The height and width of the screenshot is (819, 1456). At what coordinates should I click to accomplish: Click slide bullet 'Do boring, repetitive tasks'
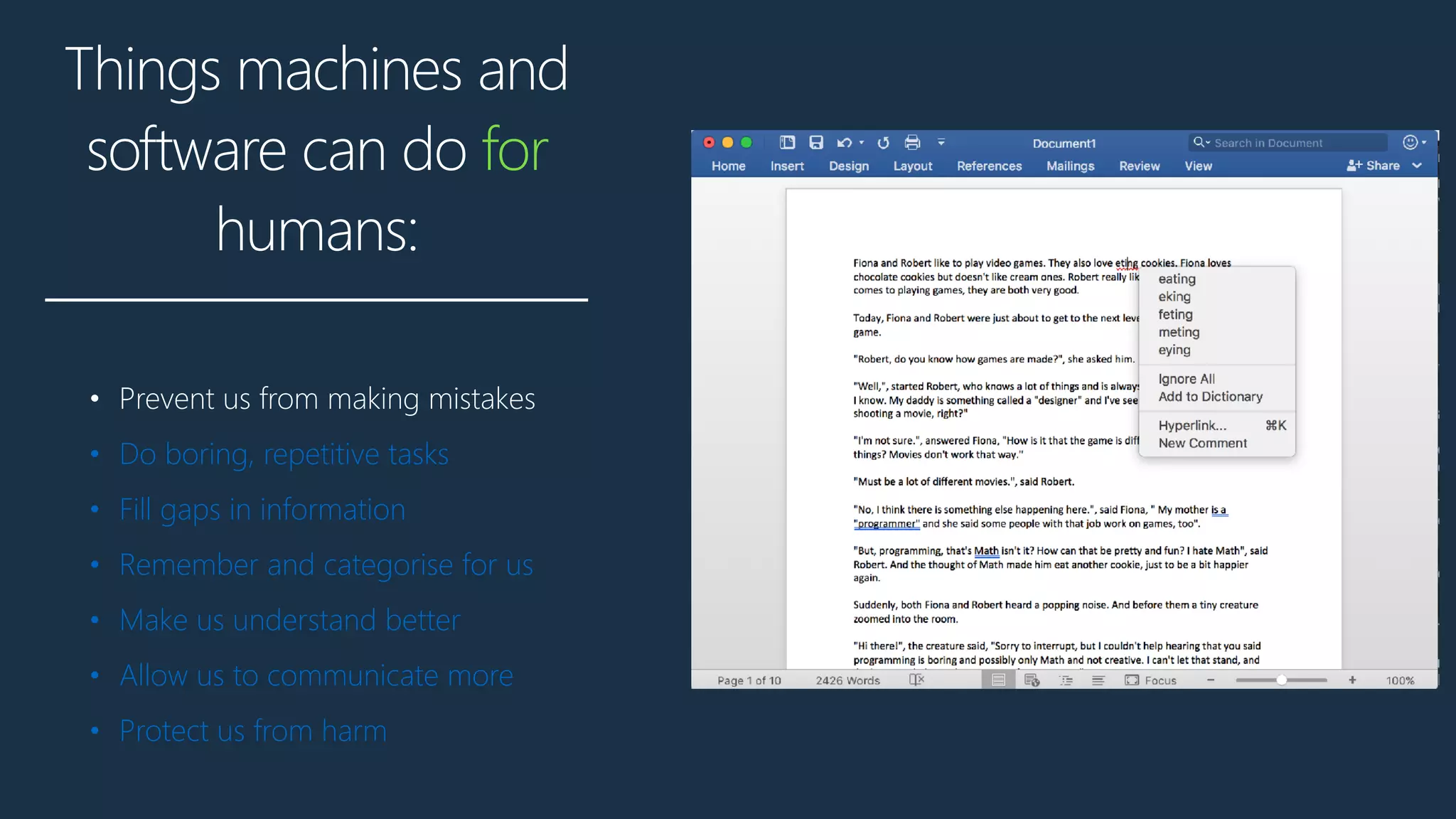(x=284, y=454)
